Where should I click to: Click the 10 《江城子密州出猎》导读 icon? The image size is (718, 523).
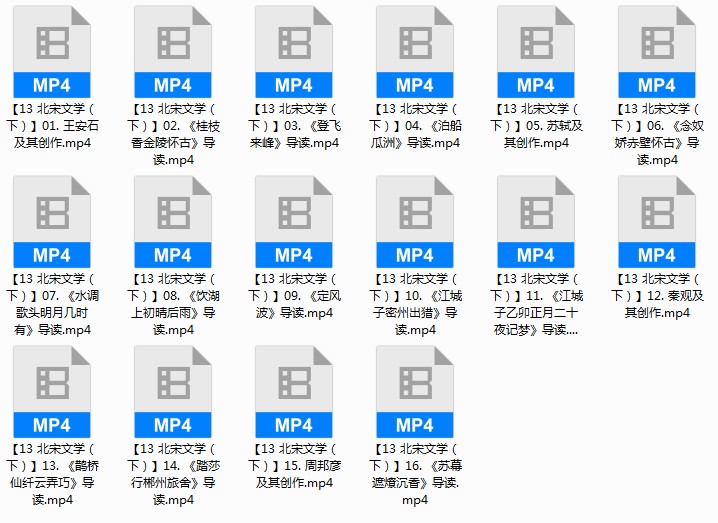click(x=415, y=222)
